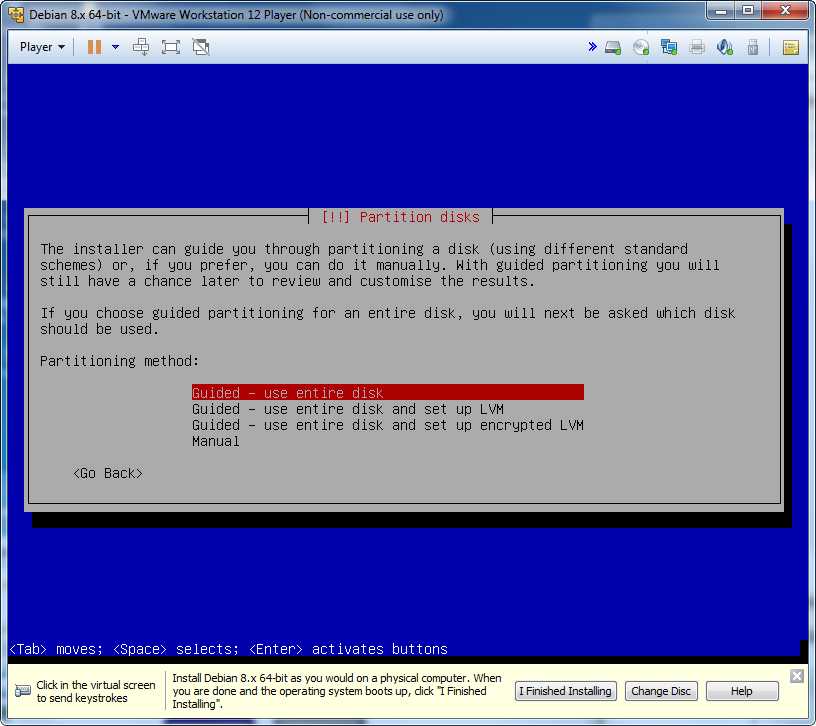Open the USB device icon
Screen dimensions: 816x726
tap(753, 47)
